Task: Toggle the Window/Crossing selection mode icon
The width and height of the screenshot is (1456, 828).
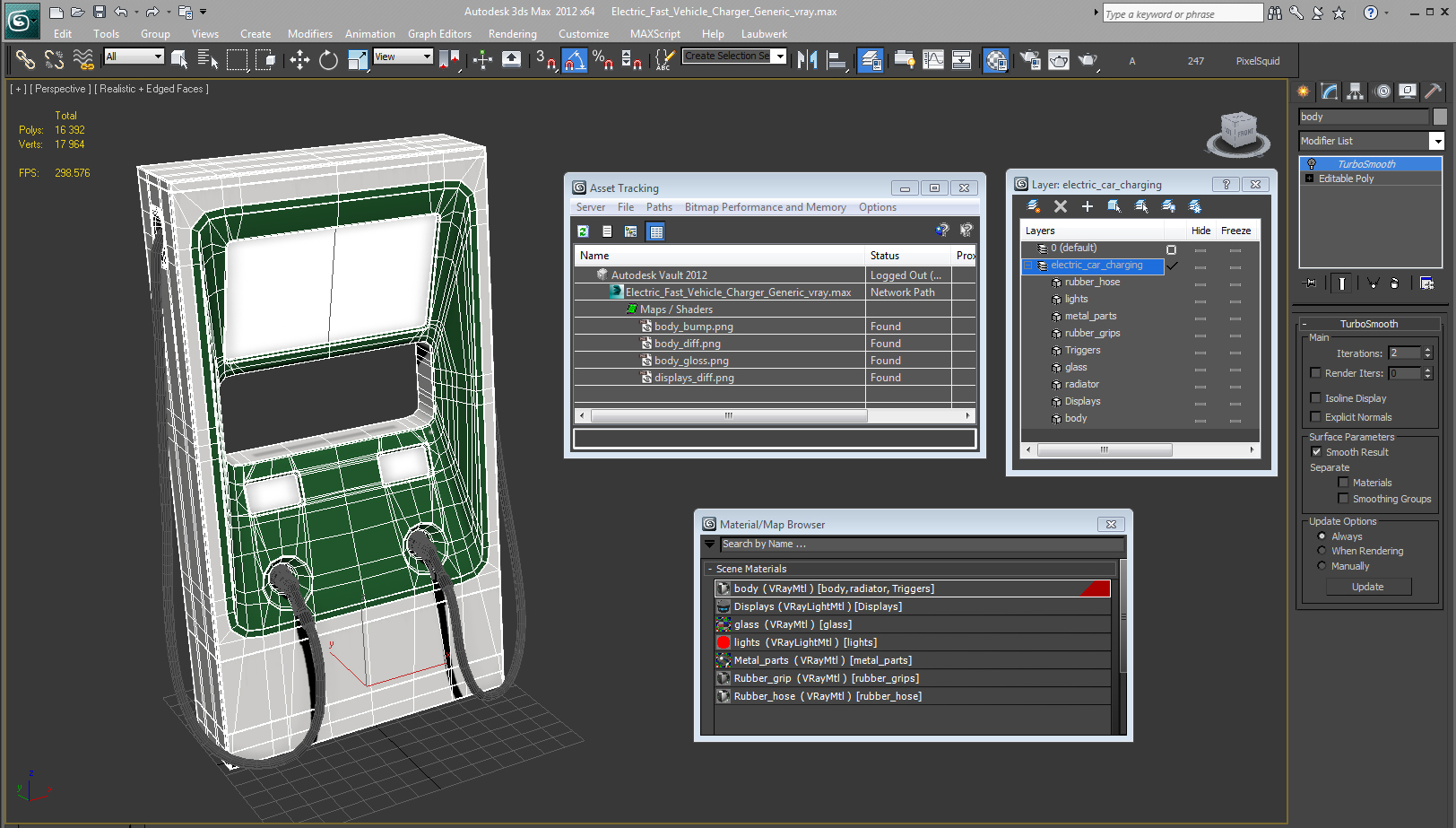Action: [265, 60]
